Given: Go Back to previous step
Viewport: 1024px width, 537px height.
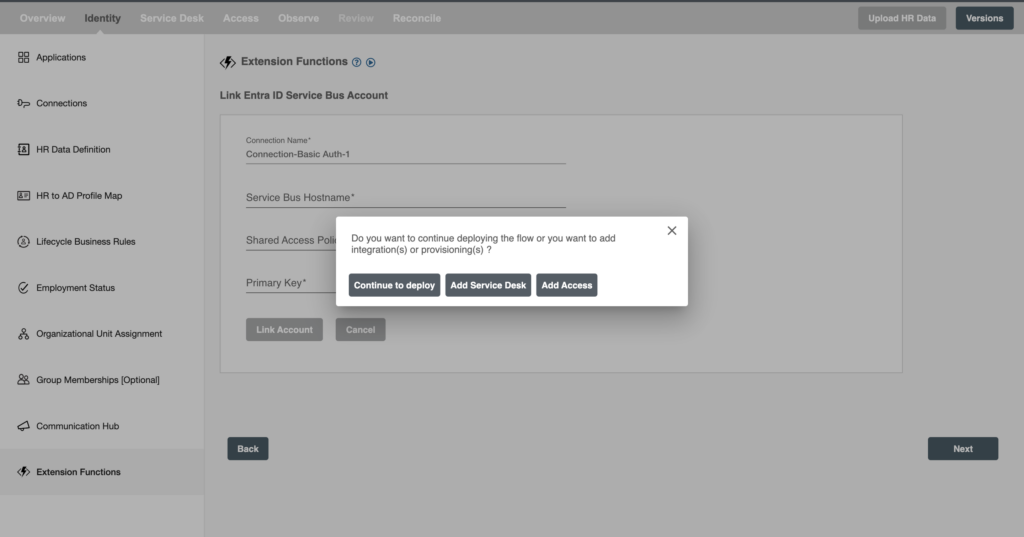Looking at the screenshot, I should coord(248,449).
